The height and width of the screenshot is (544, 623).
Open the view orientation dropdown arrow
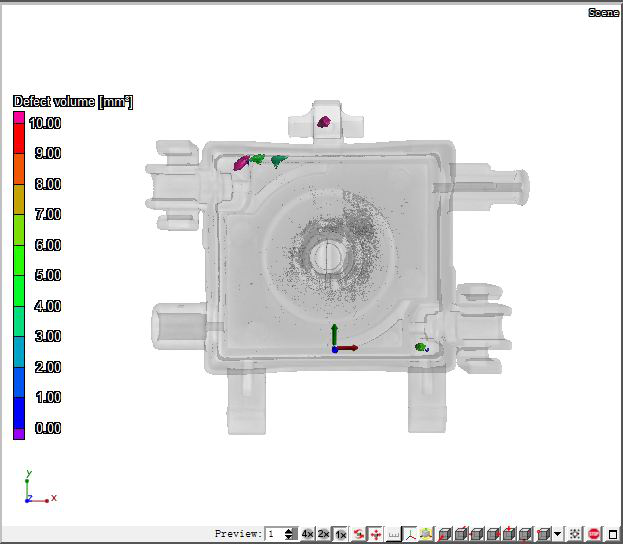[558, 534]
